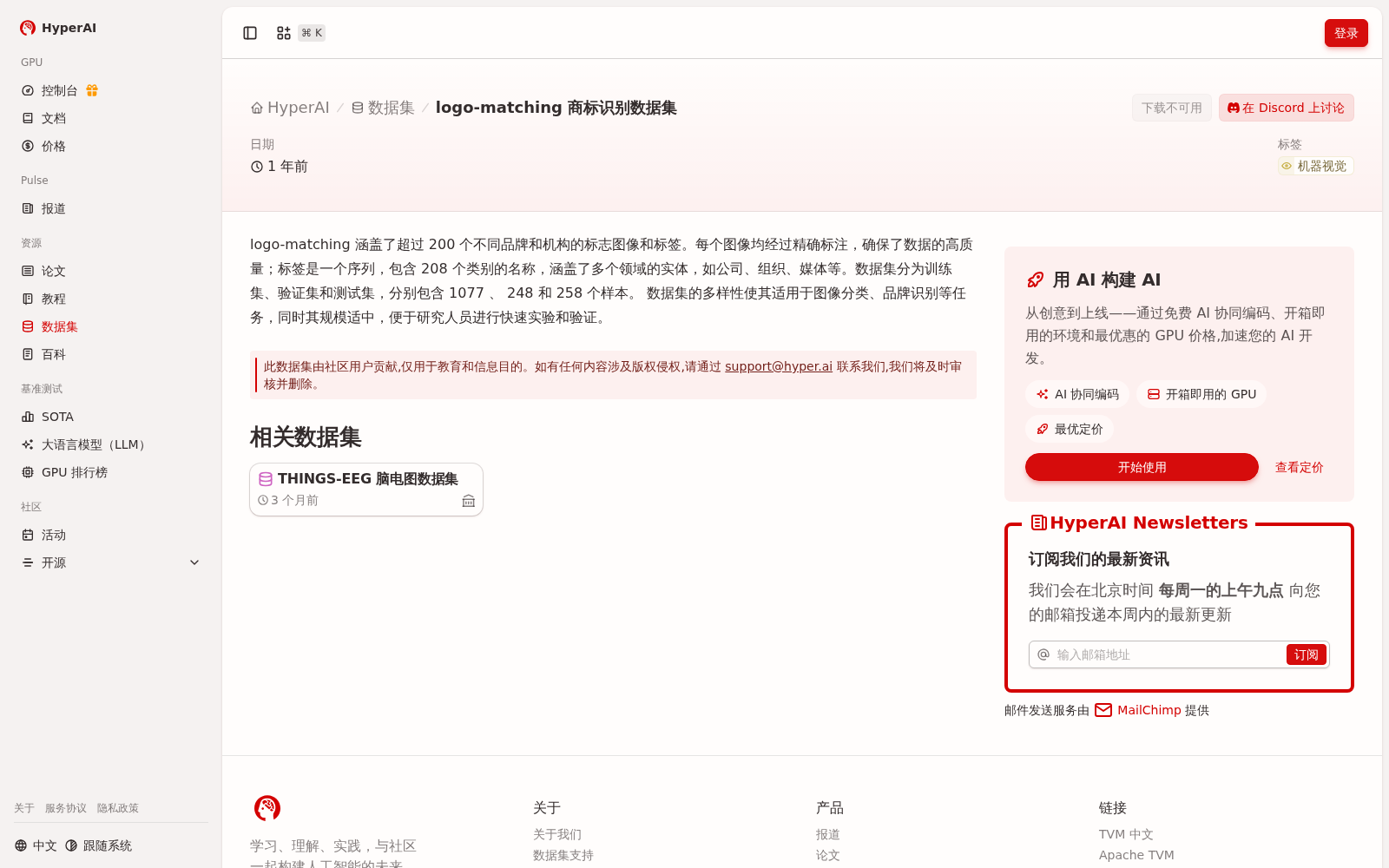The height and width of the screenshot is (868, 1389).
Task: Change language via 中文 selector
Action: click(x=36, y=845)
